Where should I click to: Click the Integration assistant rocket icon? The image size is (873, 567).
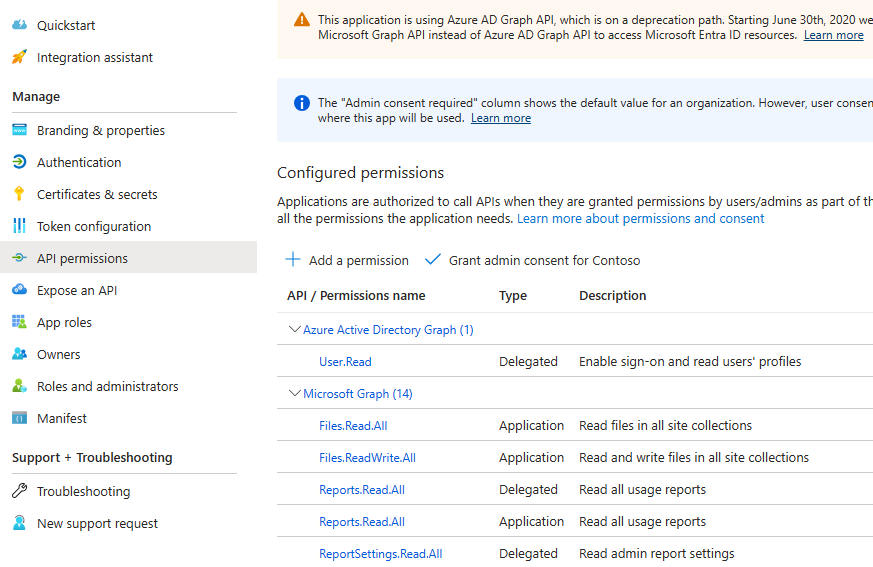tap(19, 57)
